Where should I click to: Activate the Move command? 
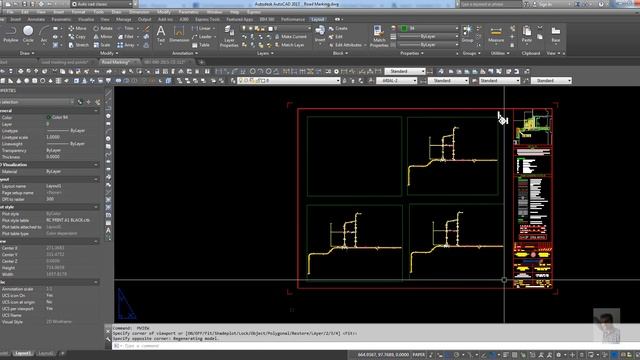coord(78,28)
